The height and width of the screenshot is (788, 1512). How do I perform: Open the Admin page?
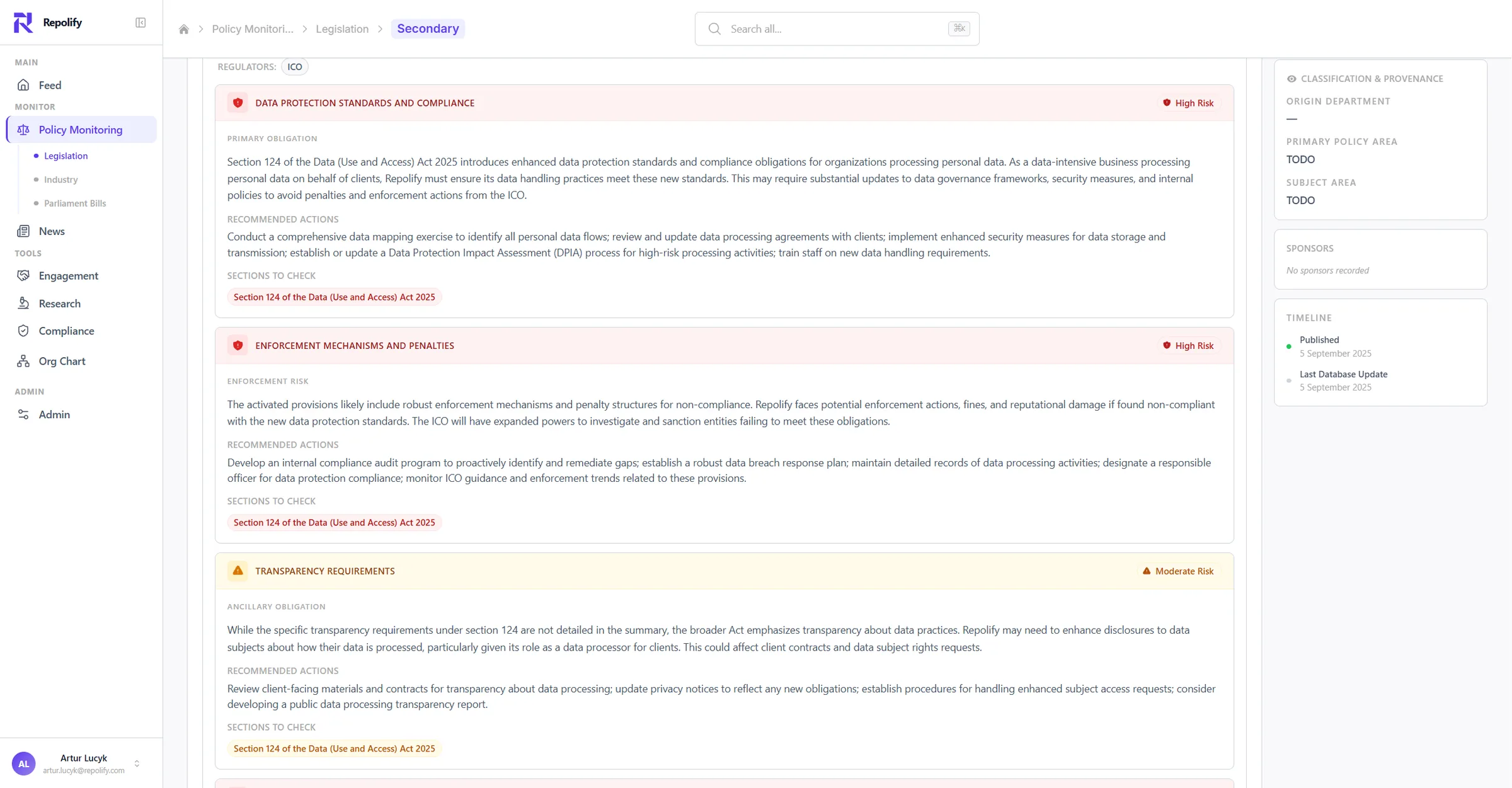[81, 414]
